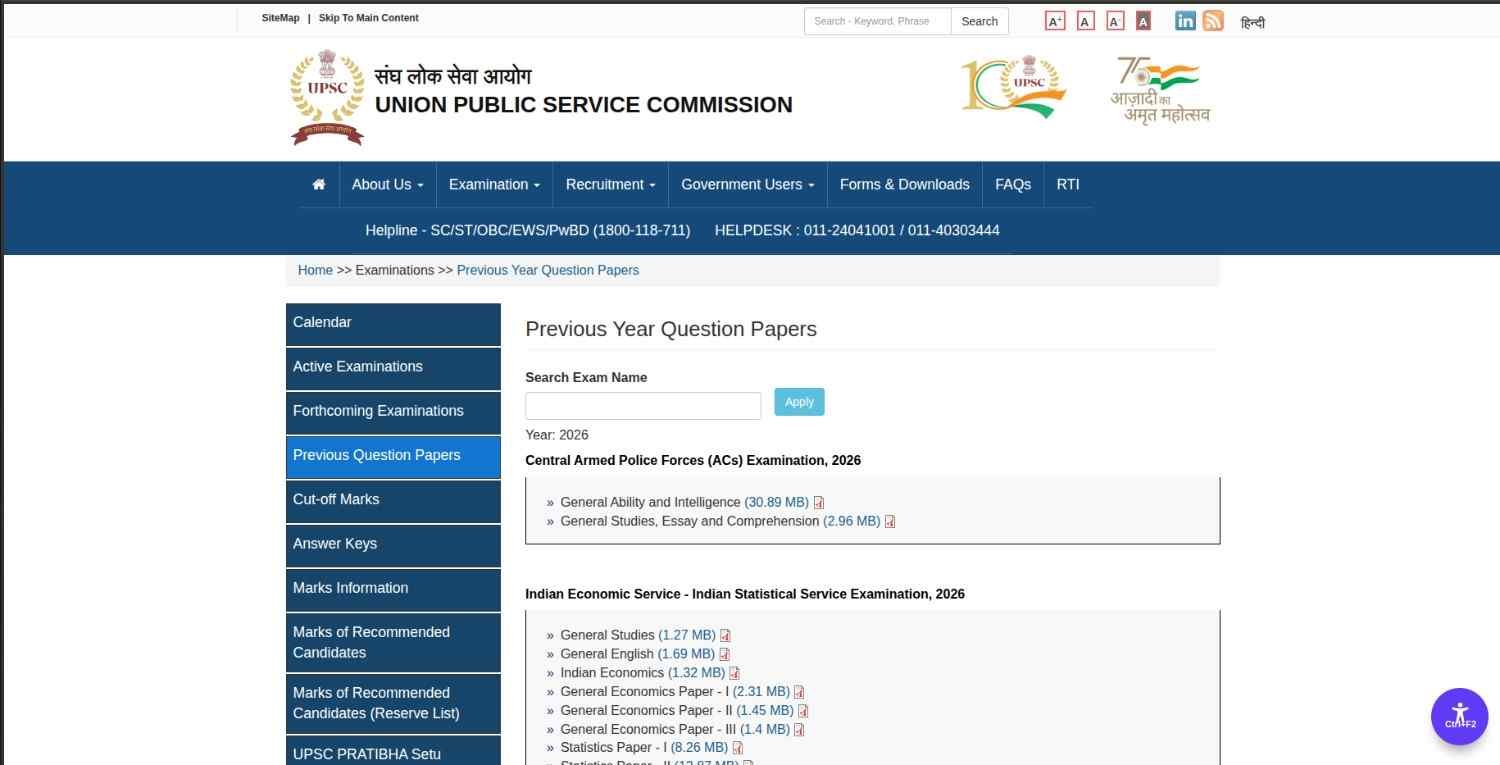Screen dimensions: 1500x765
Task: Open UPSC PRATIBHA Setu sidebar item
Action: tap(393, 752)
